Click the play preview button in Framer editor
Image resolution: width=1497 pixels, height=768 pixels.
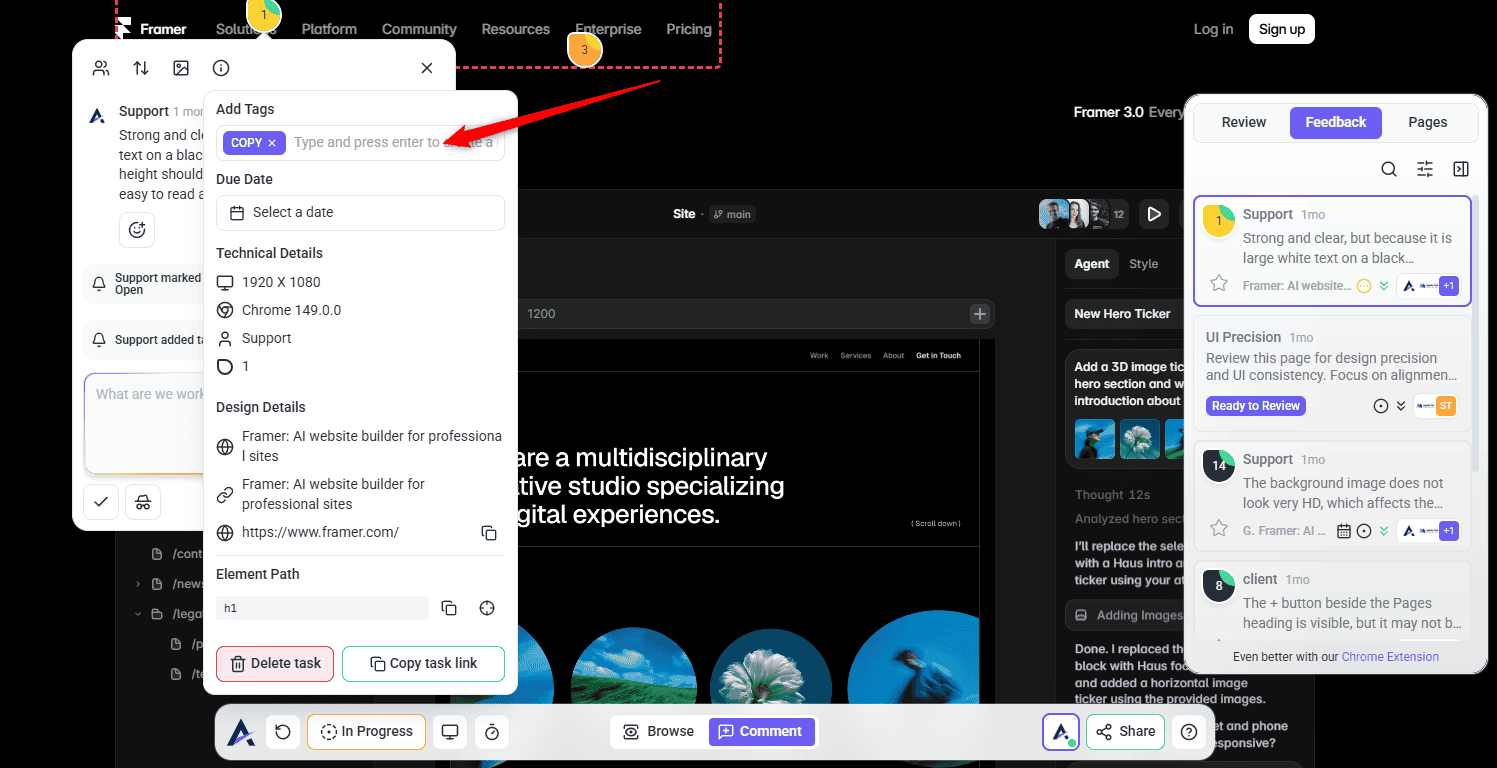pos(1154,213)
